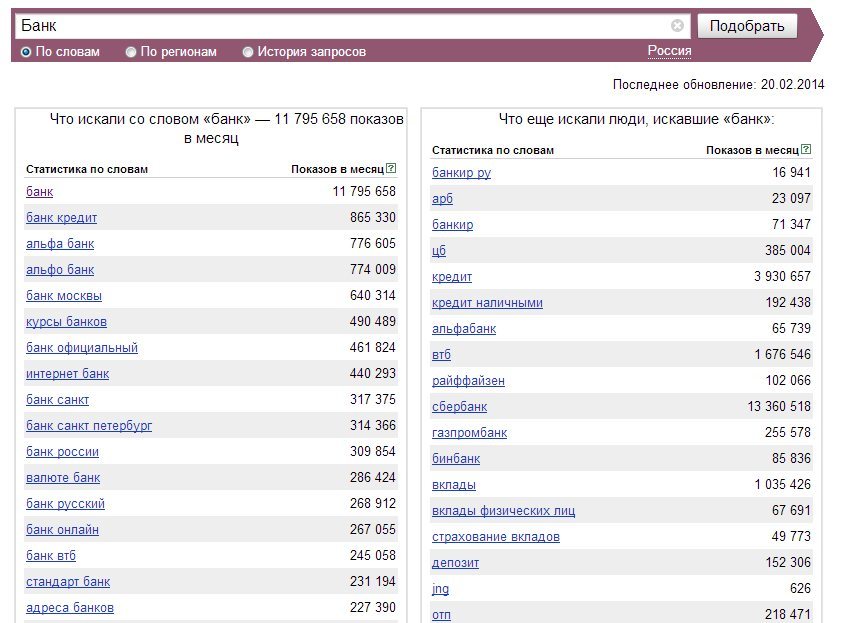Open the 'банк санкт' link
This screenshot has width=859, height=623.
point(58,400)
